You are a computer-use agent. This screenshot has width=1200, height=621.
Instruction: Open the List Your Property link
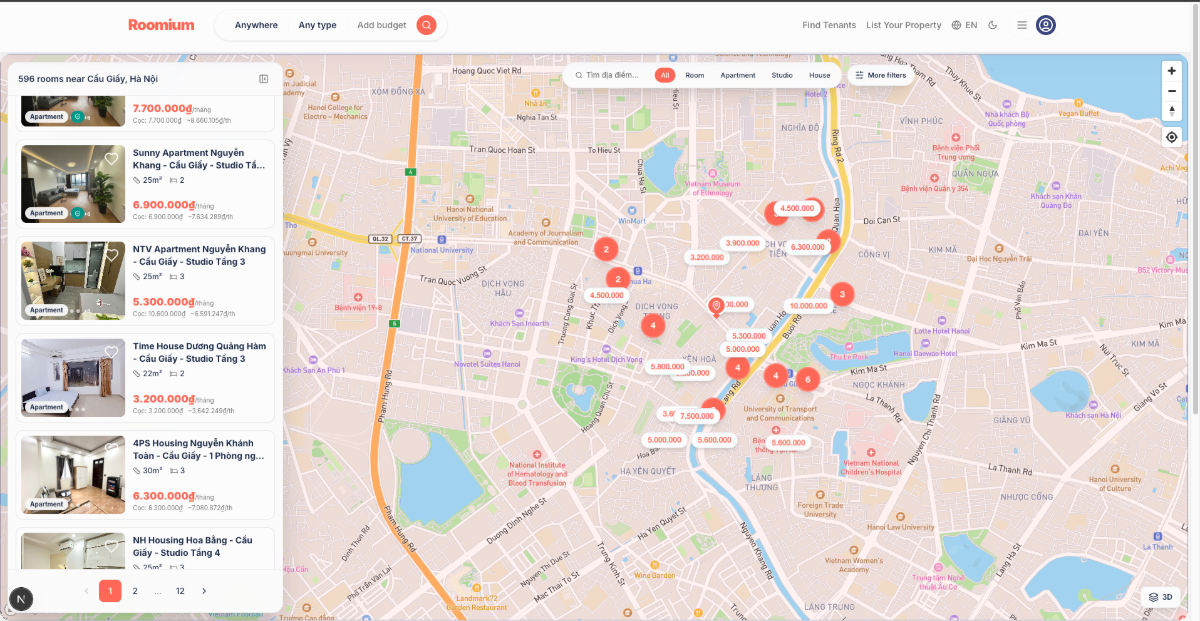(x=904, y=25)
